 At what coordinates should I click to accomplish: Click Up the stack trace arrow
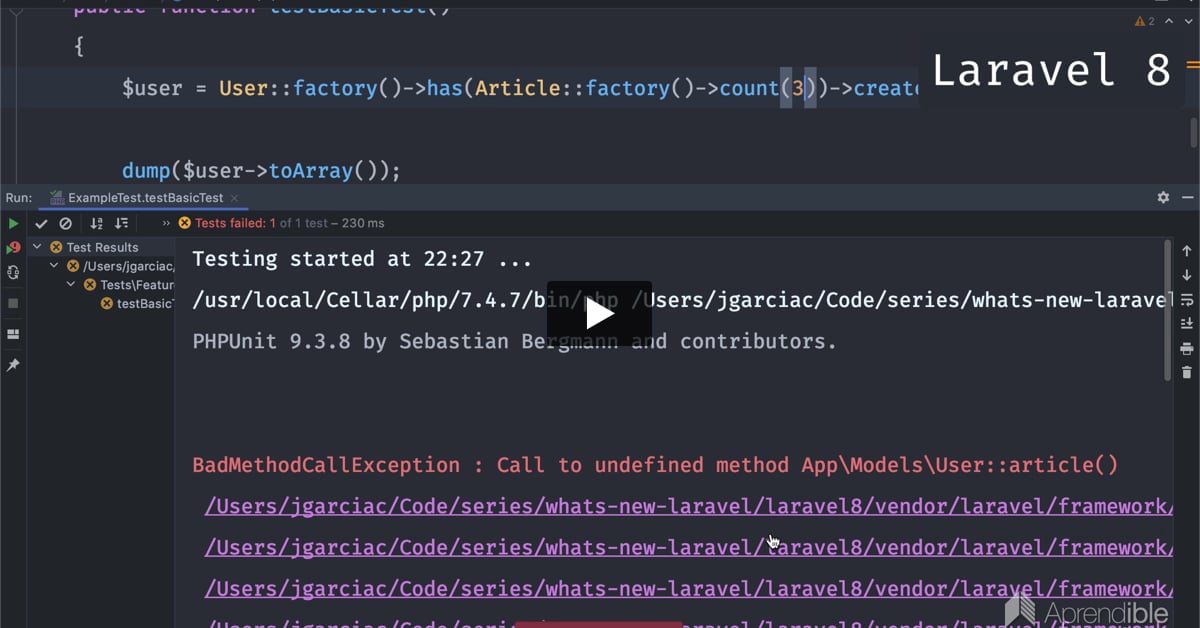(x=1187, y=251)
